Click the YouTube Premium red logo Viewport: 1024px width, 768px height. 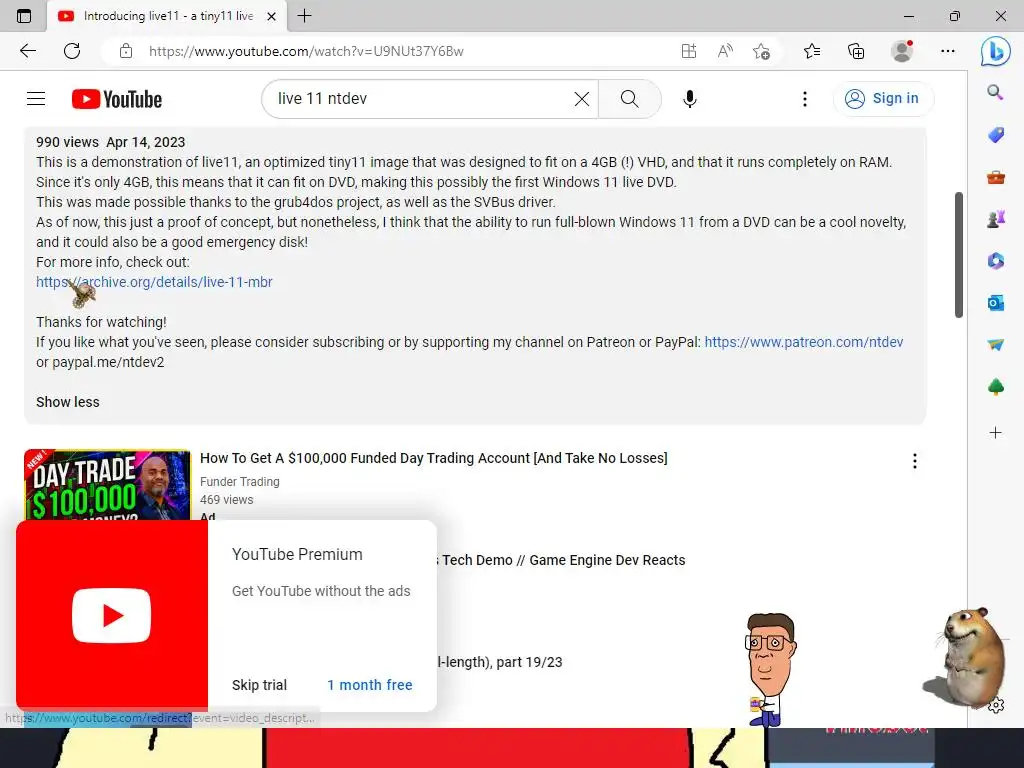click(x=112, y=615)
